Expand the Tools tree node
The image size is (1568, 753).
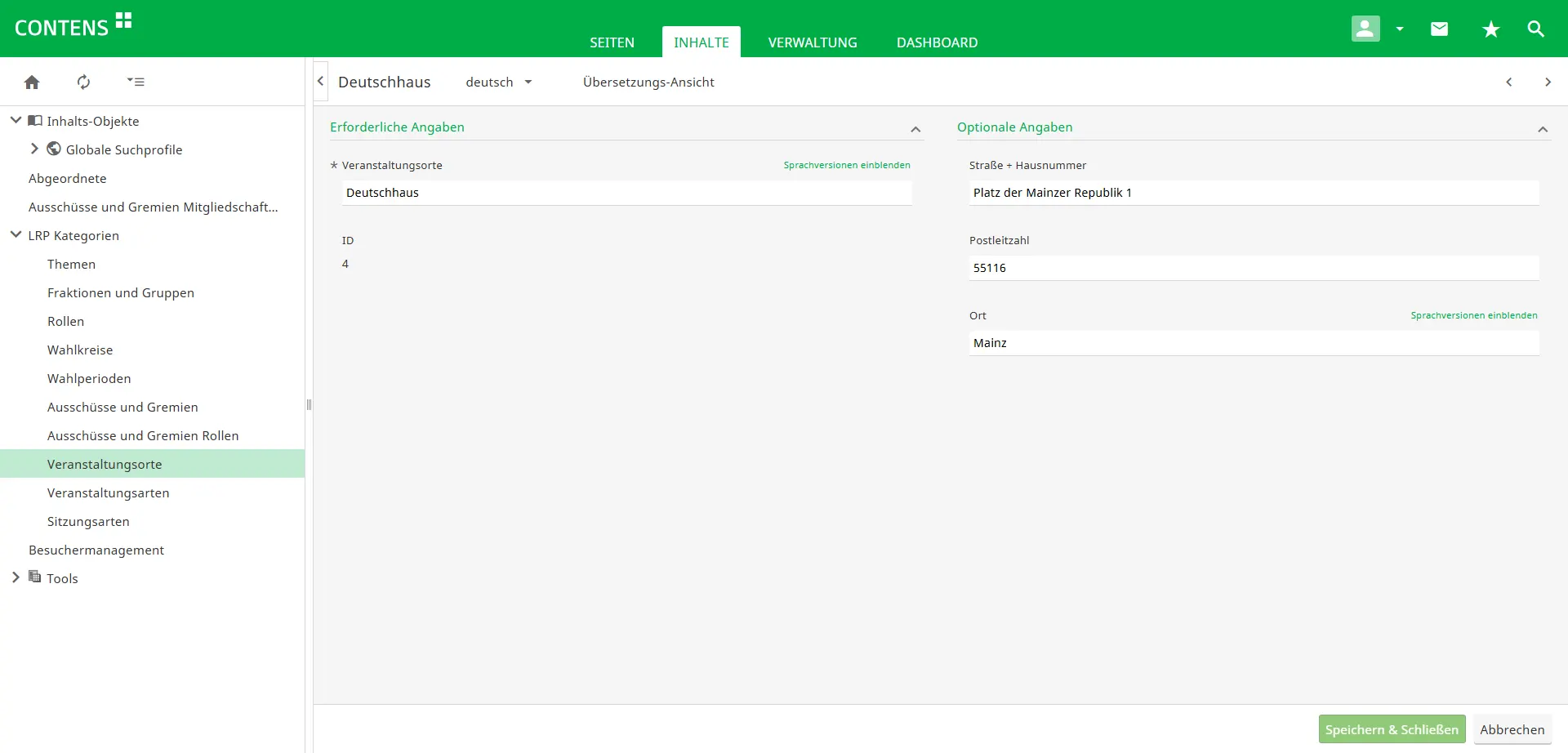(x=16, y=577)
